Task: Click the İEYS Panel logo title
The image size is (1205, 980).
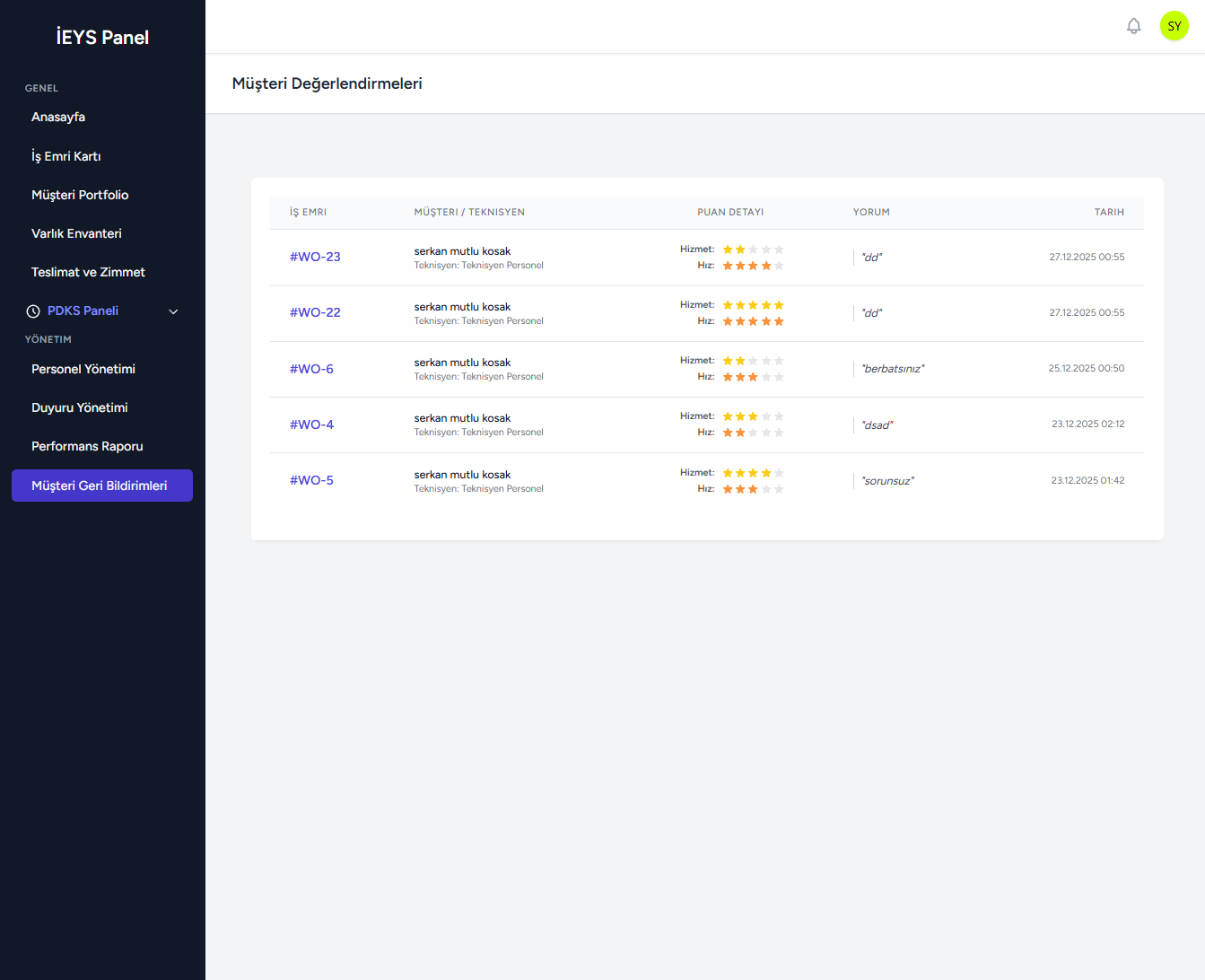Action: point(102,38)
